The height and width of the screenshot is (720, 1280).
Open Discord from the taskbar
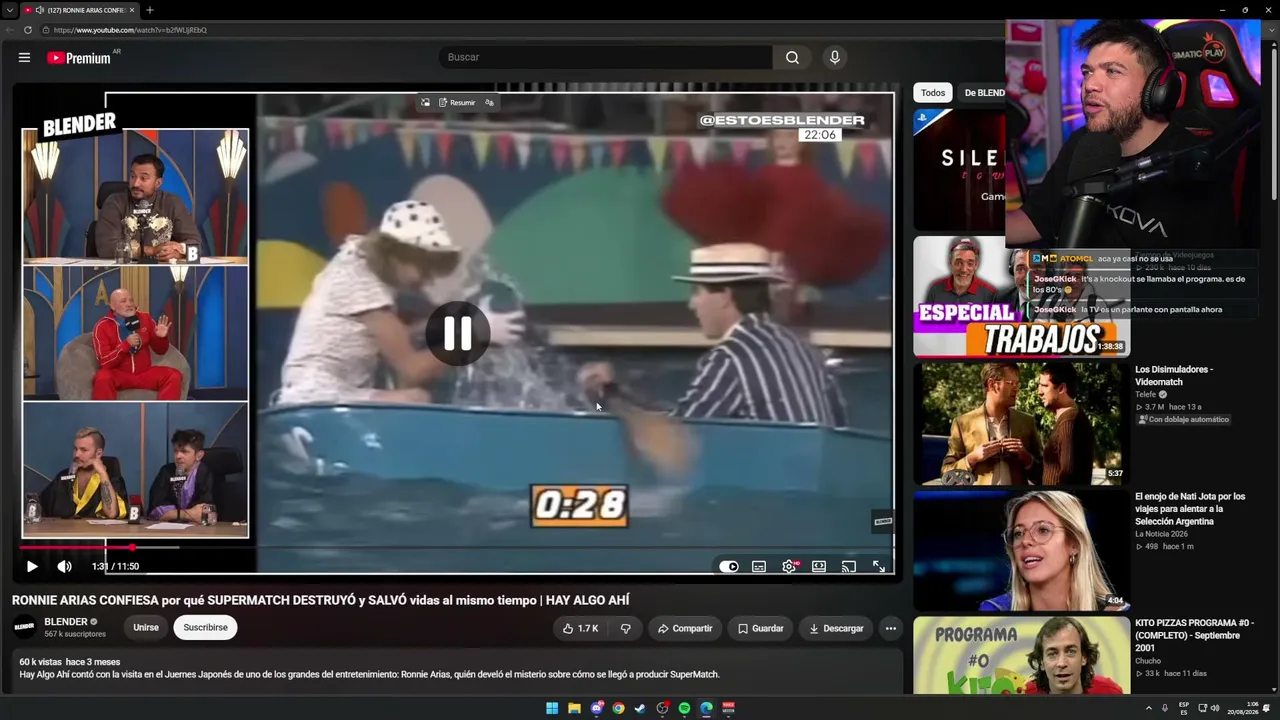pyautogui.click(x=596, y=708)
